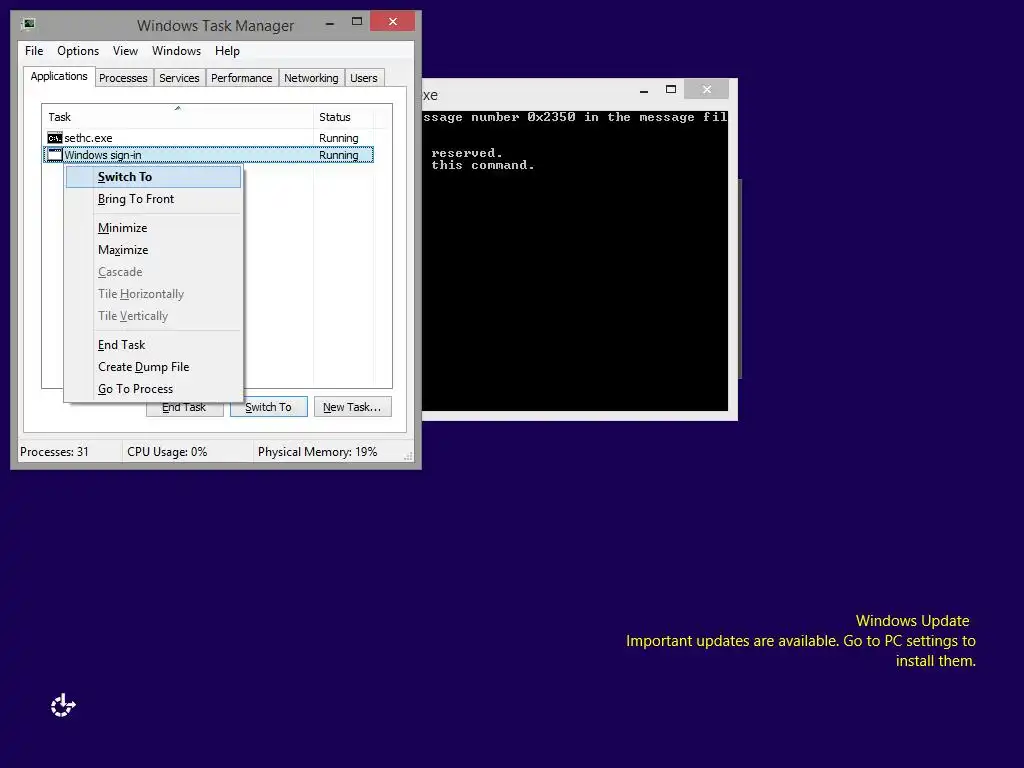This screenshot has height=768, width=1024.
Task: Minimize the command prompt window
Action: [x=644, y=90]
